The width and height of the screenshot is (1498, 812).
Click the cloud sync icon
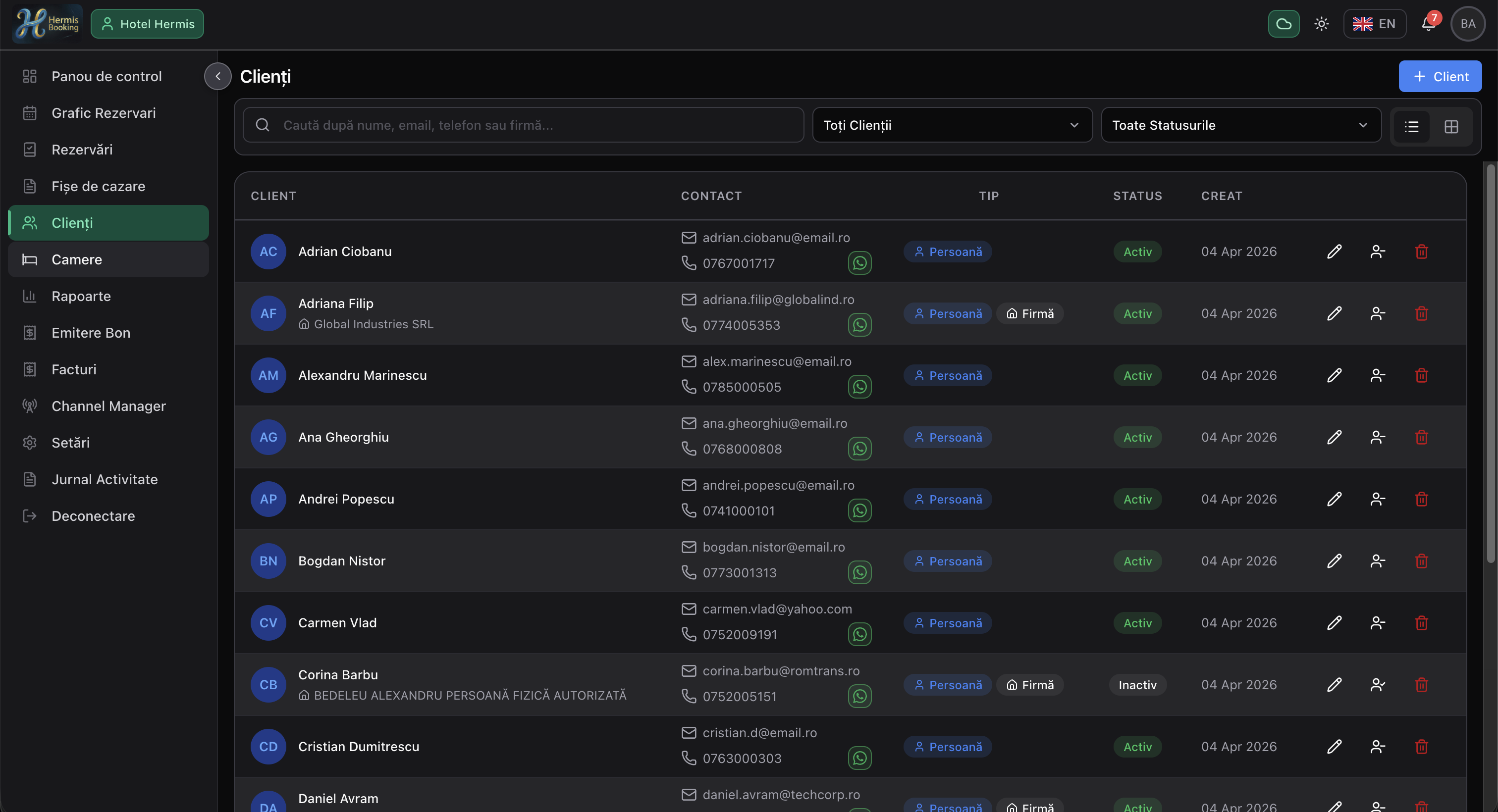coord(1284,24)
